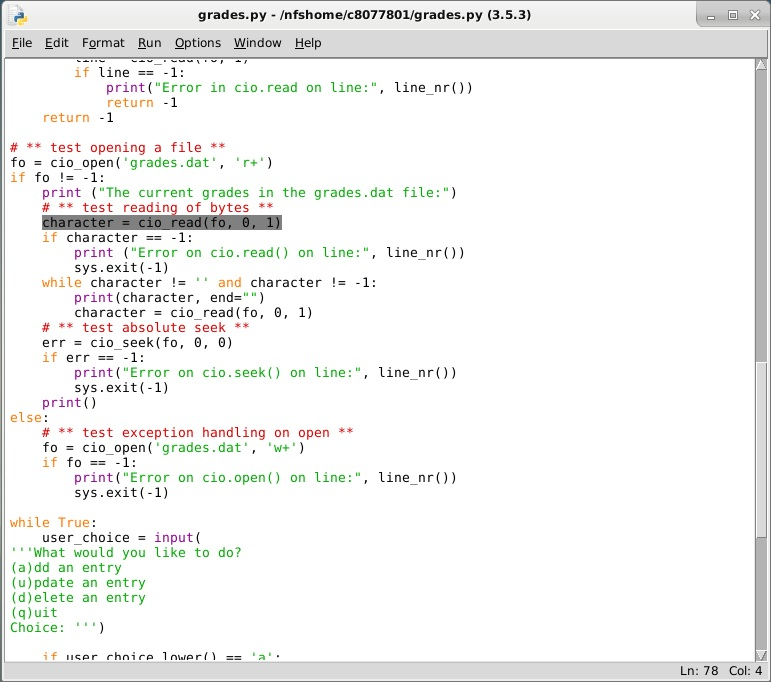771x682 pixels.
Task: Click the '(q)uit' line
Action: [x=34, y=613]
